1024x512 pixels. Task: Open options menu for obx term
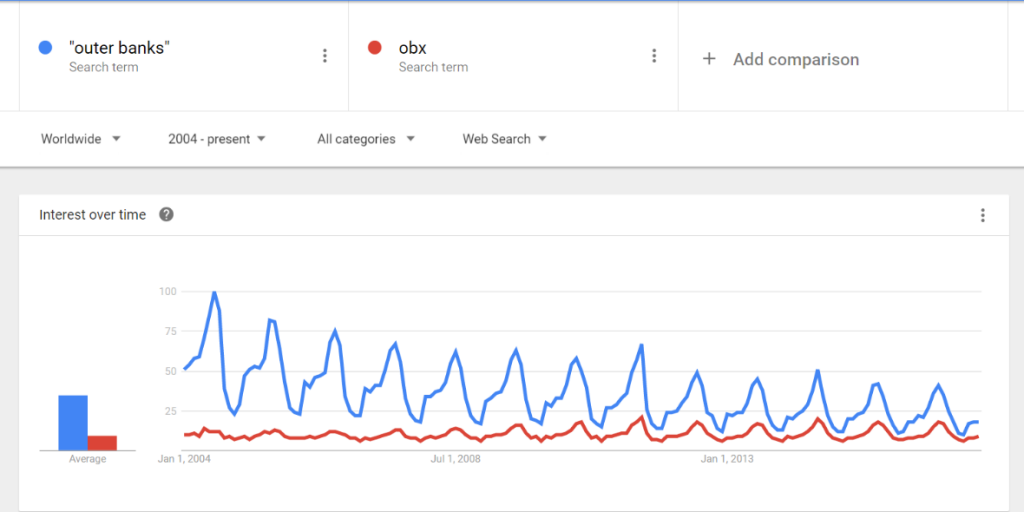coord(654,56)
